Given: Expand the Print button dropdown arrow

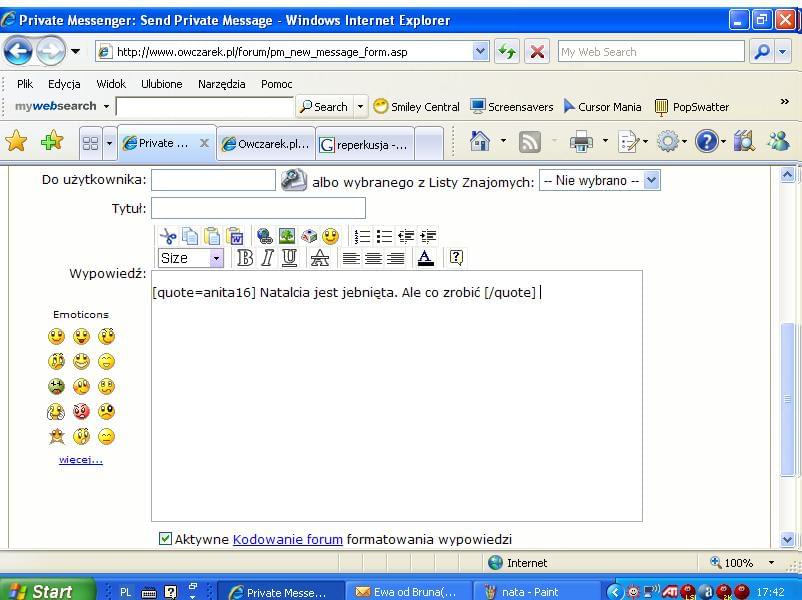Looking at the screenshot, I should click(605, 141).
